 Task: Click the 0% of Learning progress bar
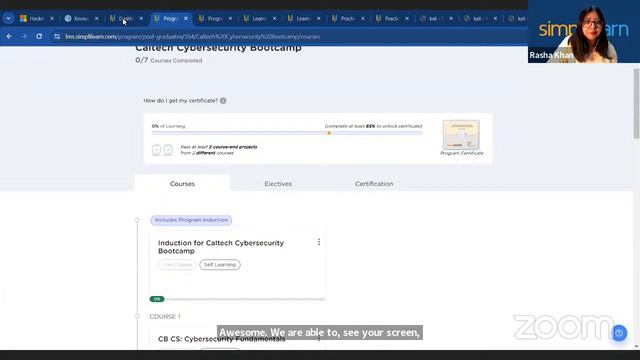[x=287, y=133]
